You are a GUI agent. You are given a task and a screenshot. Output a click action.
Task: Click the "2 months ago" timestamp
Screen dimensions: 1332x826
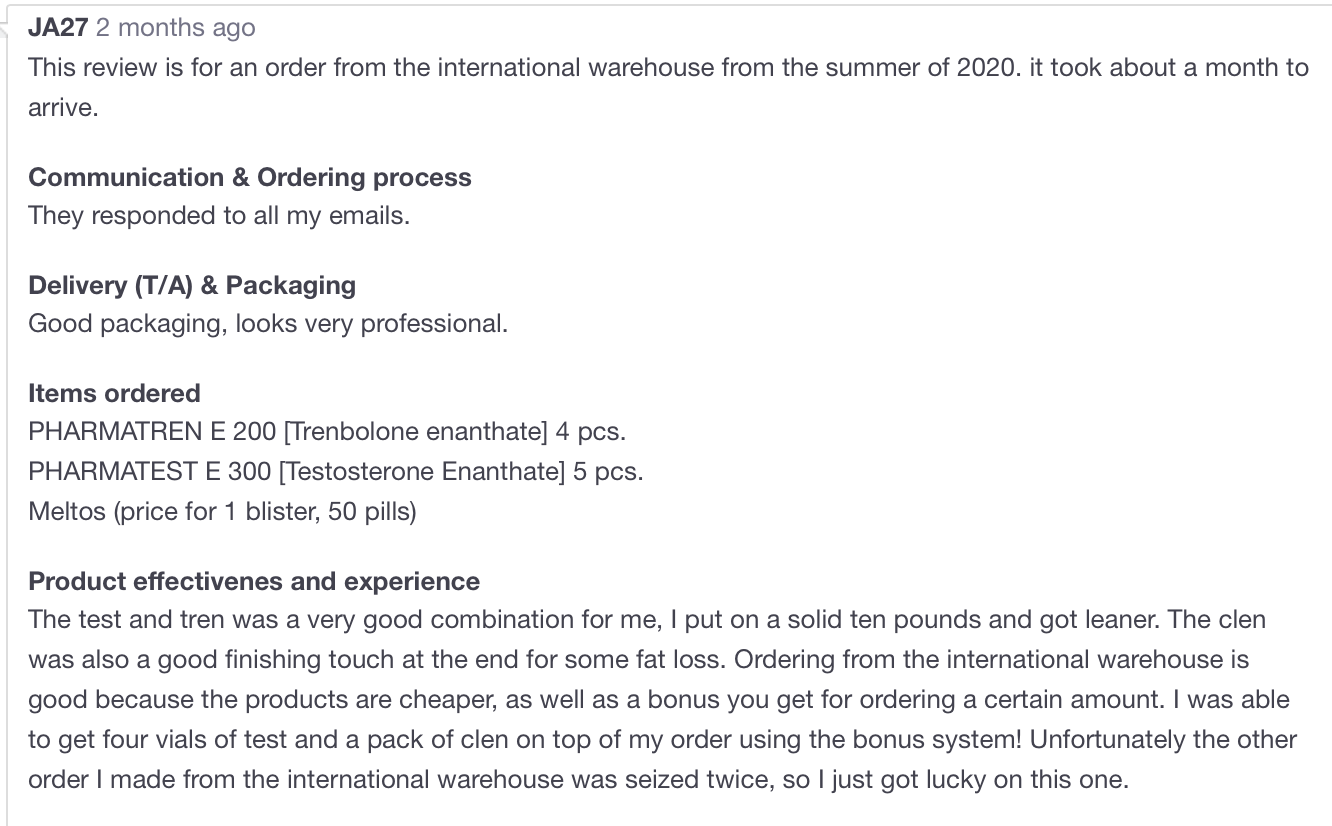coord(175,28)
